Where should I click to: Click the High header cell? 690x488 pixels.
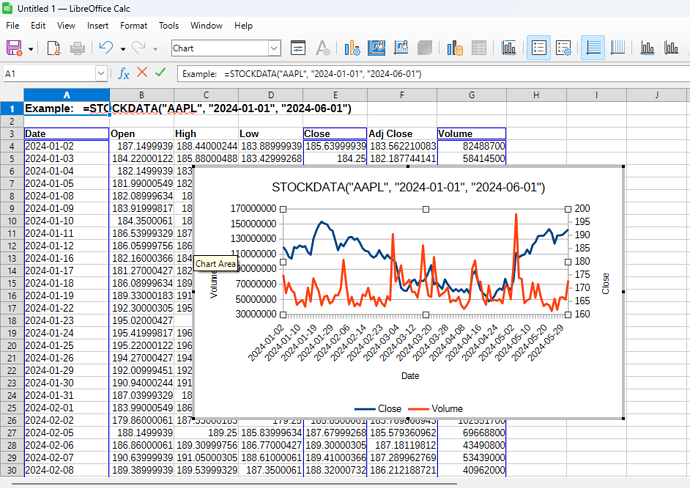pos(206,134)
